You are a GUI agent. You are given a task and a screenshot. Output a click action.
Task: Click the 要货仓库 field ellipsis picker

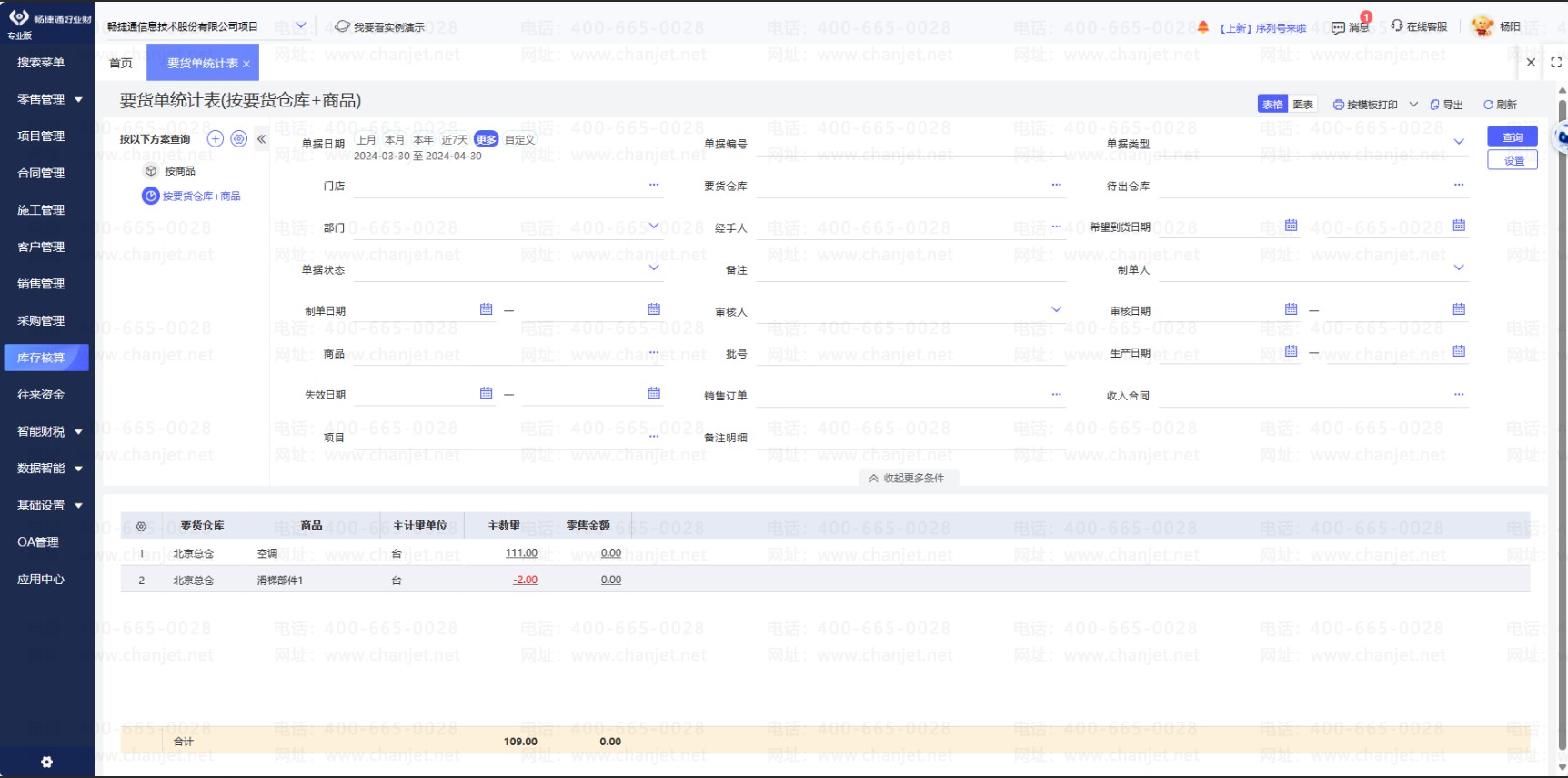[1056, 185]
